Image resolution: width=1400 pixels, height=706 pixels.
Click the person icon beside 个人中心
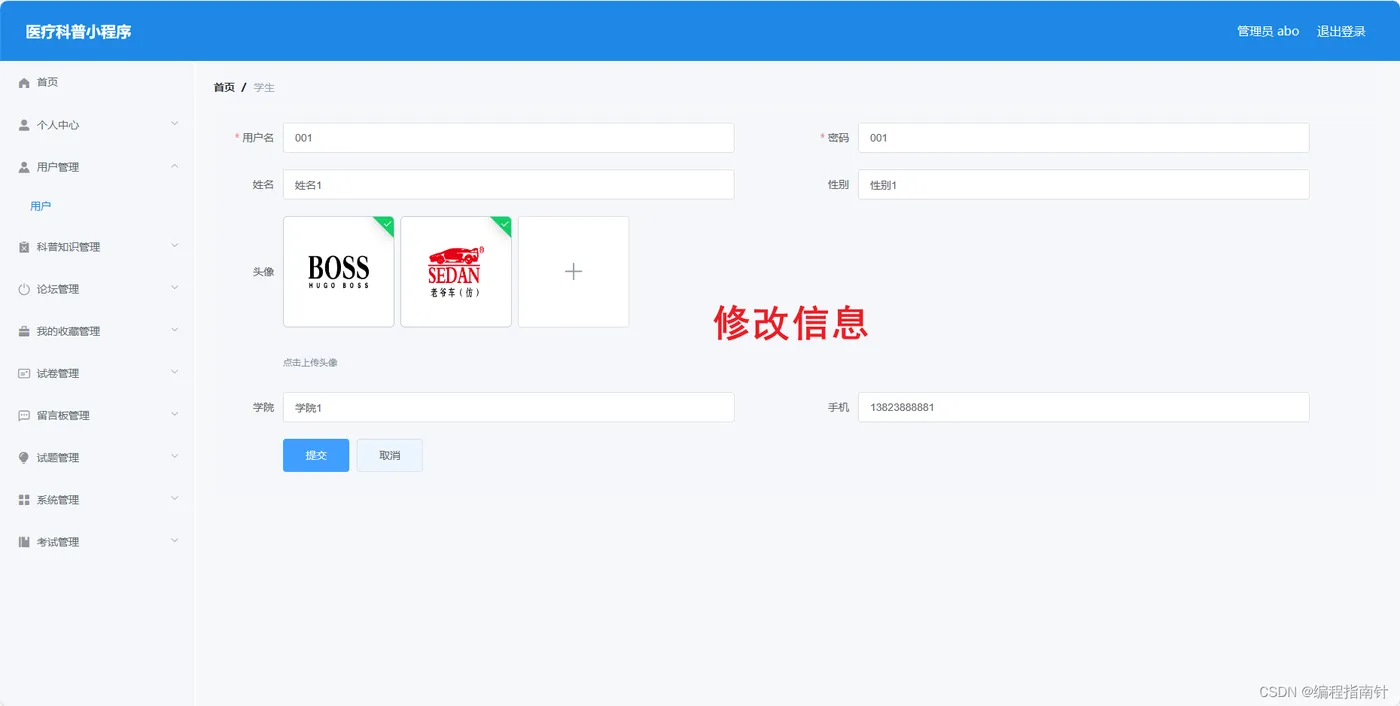24,125
